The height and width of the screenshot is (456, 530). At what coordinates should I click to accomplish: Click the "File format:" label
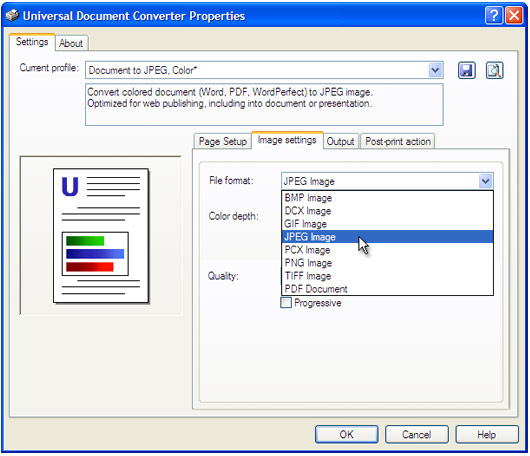231,181
